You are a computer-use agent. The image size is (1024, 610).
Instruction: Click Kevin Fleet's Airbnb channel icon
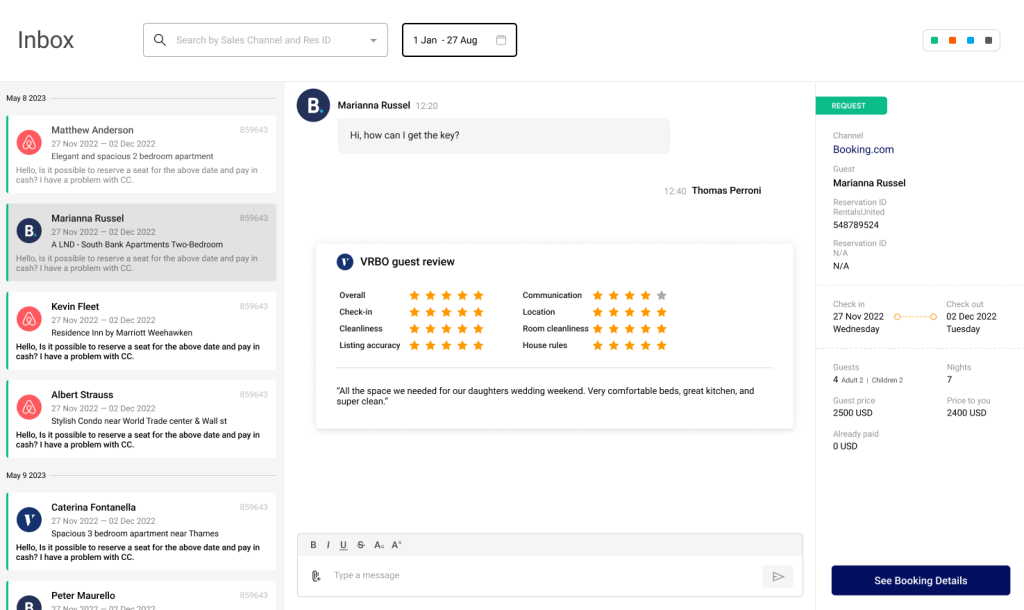pyautogui.click(x=29, y=319)
